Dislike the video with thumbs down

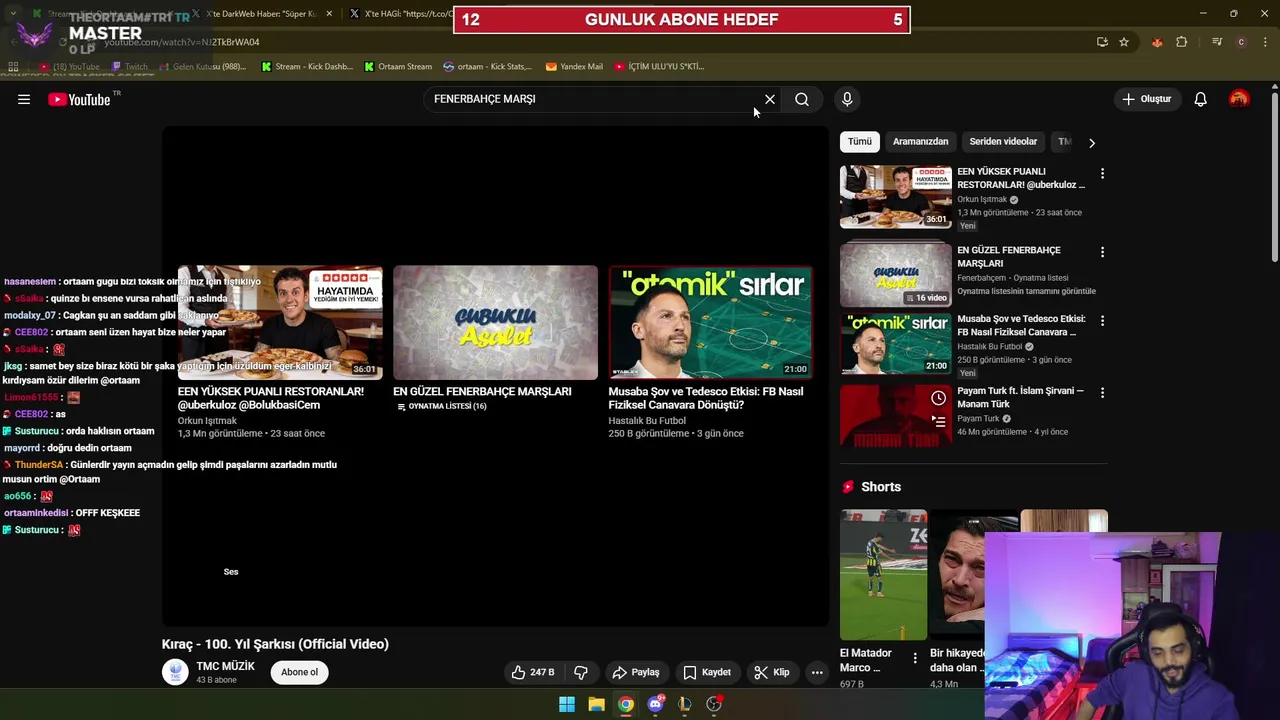point(581,672)
